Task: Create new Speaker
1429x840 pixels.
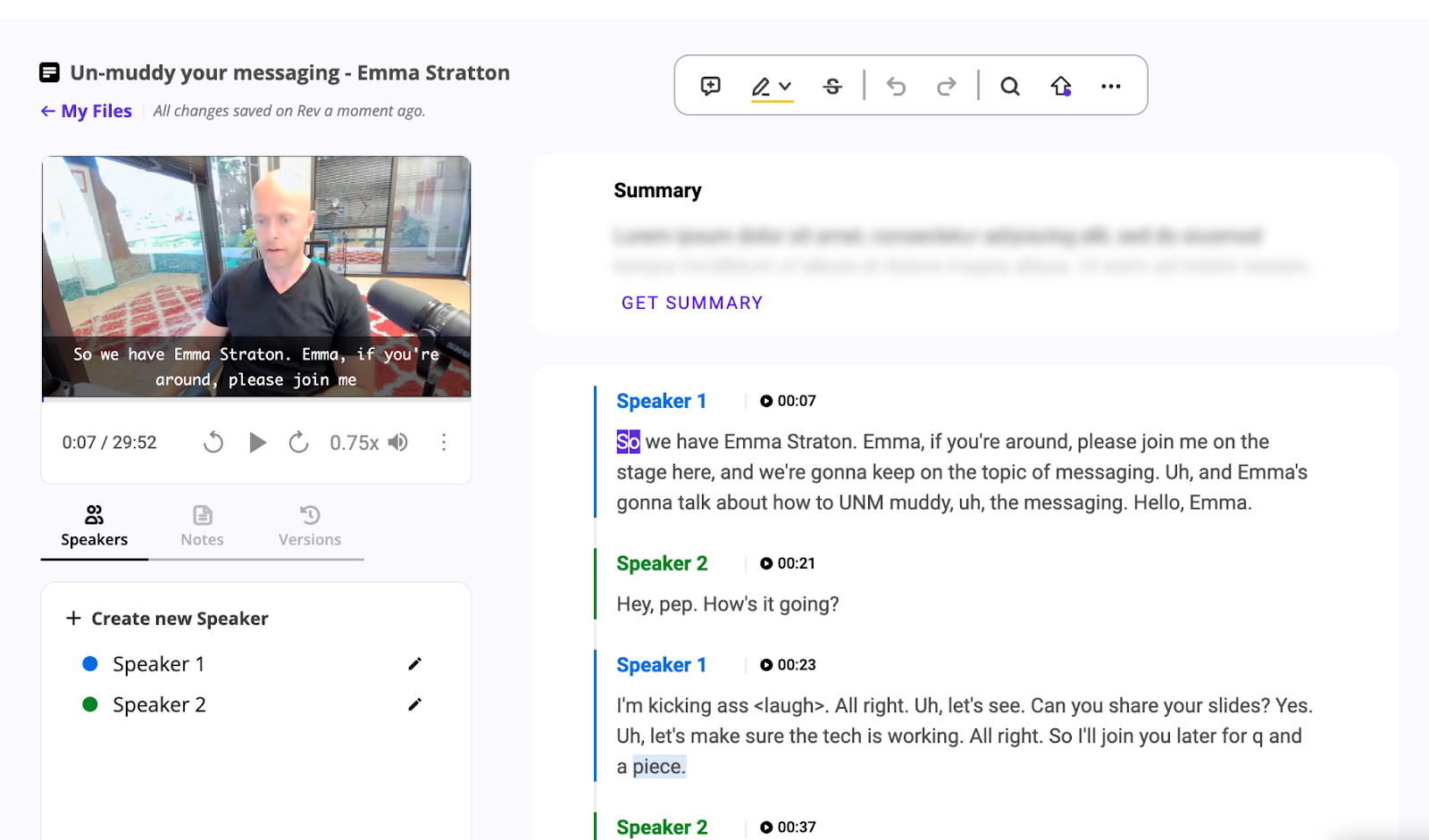Action: [x=167, y=619]
